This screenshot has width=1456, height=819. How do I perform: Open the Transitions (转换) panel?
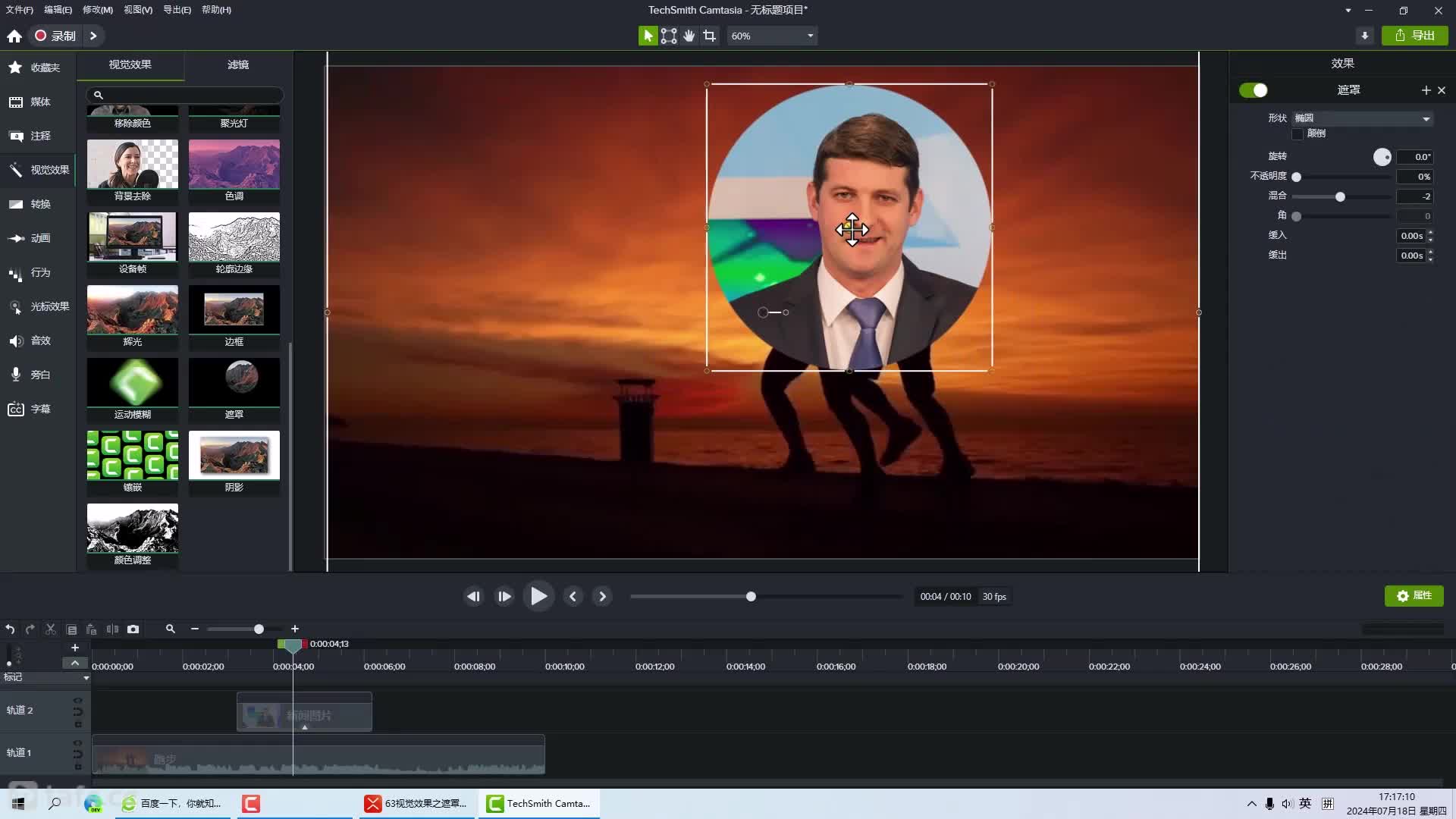tap(36, 204)
